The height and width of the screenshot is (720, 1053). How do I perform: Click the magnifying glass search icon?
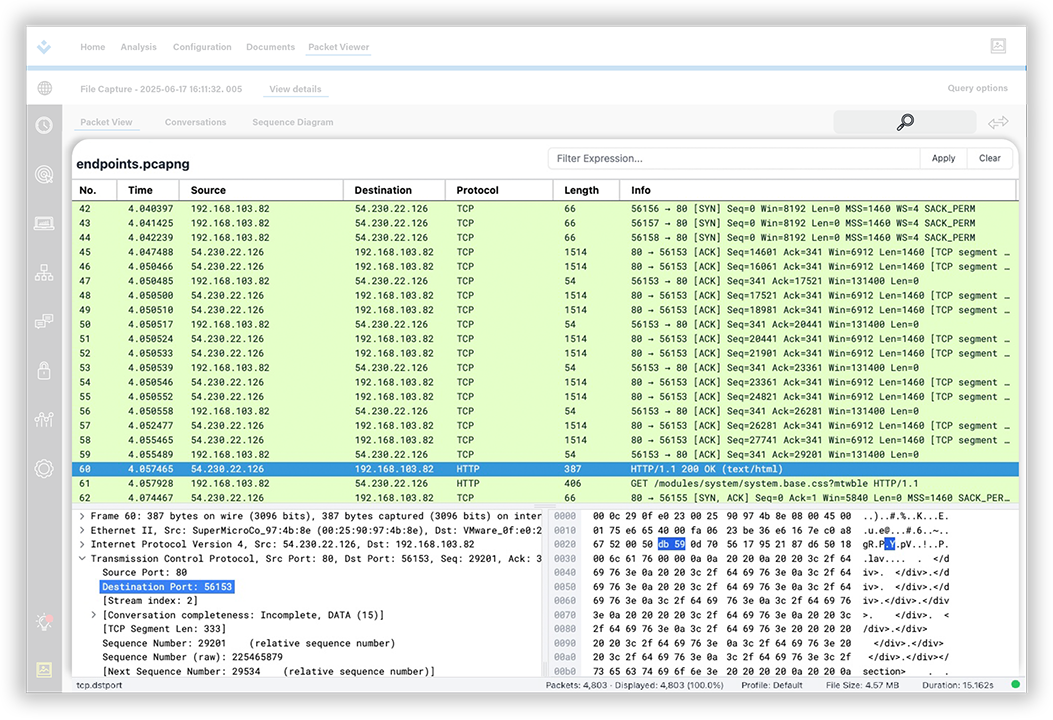pos(905,122)
